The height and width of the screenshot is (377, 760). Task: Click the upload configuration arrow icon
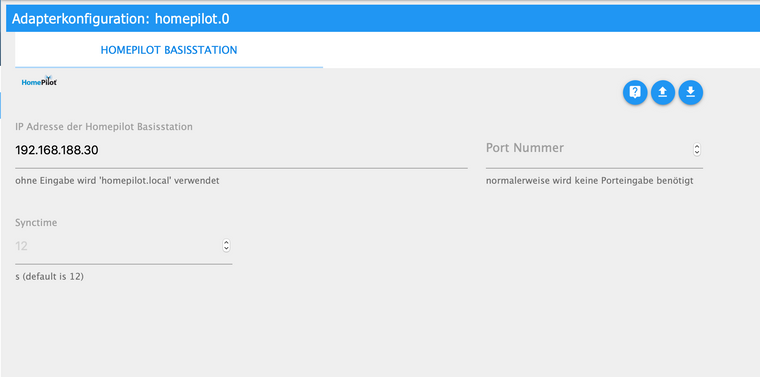click(663, 92)
